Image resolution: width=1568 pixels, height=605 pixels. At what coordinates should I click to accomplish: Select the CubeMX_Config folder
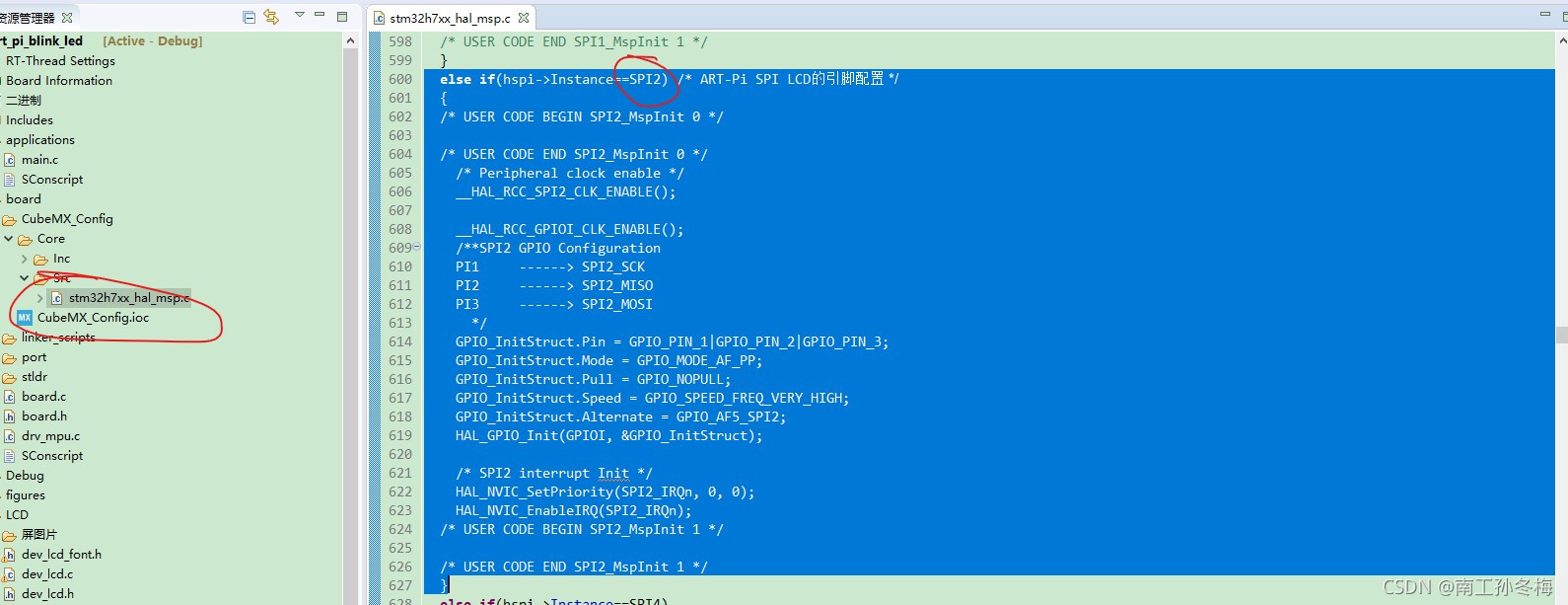(x=67, y=218)
